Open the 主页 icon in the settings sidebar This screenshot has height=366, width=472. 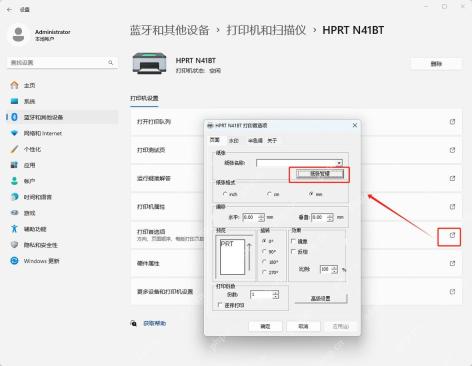(14, 85)
